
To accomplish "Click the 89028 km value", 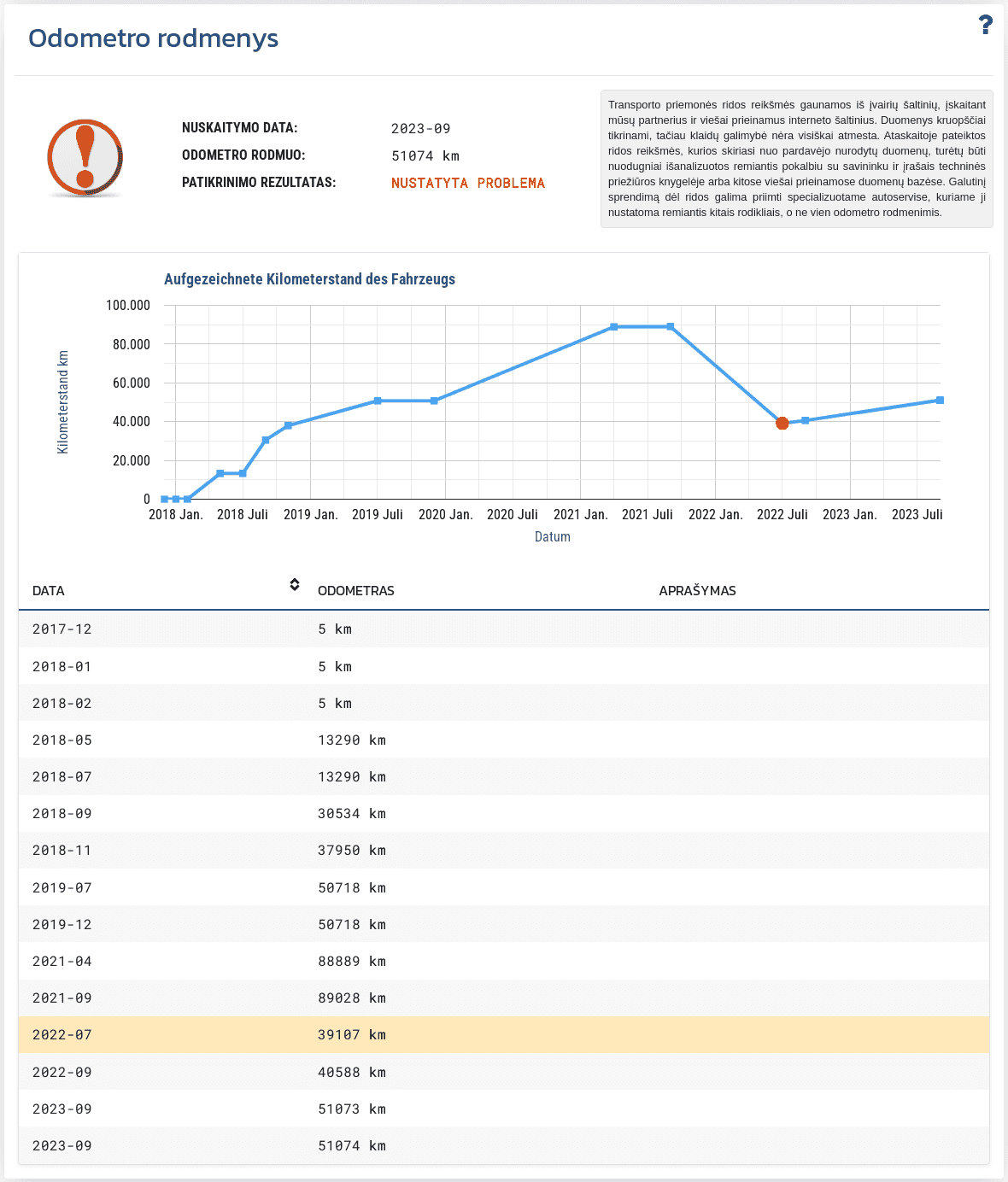I will click(x=352, y=998).
